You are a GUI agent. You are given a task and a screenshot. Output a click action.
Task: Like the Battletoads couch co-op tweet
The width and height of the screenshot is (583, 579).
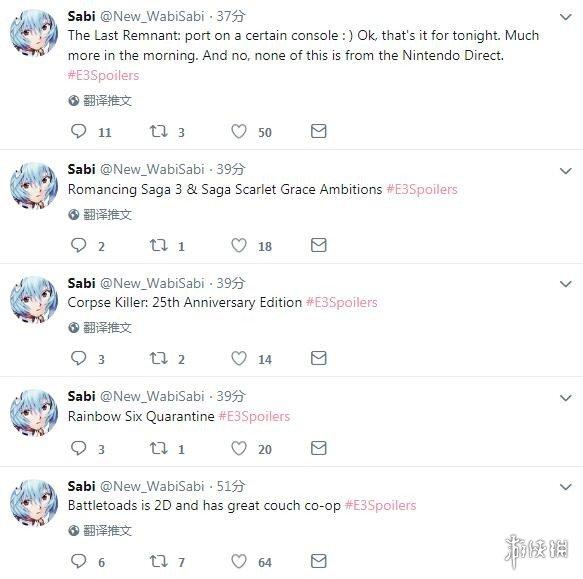tap(239, 561)
